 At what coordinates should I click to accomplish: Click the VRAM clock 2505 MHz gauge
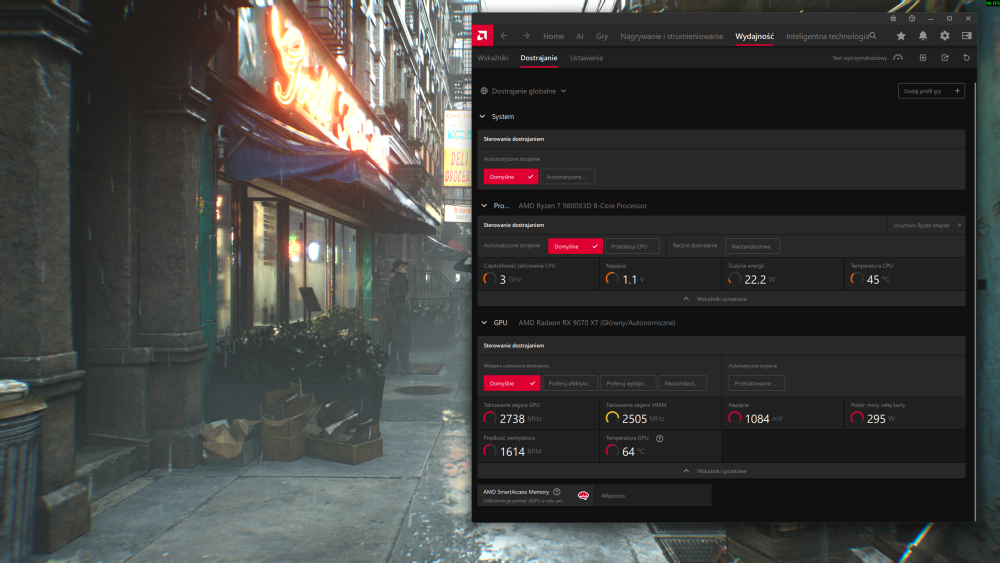click(x=612, y=418)
